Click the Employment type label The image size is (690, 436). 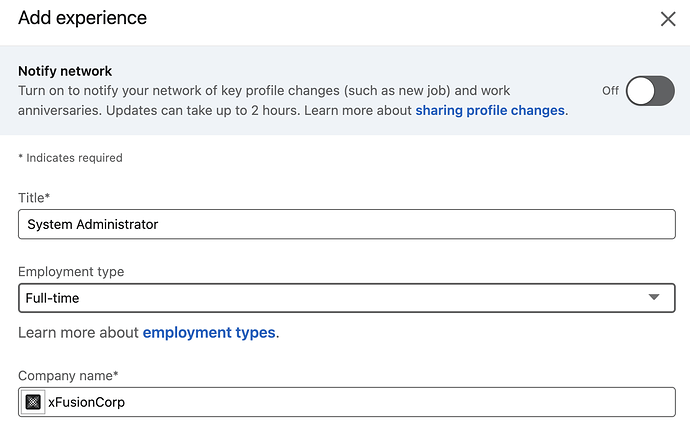pyautogui.click(x=71, y=272)
